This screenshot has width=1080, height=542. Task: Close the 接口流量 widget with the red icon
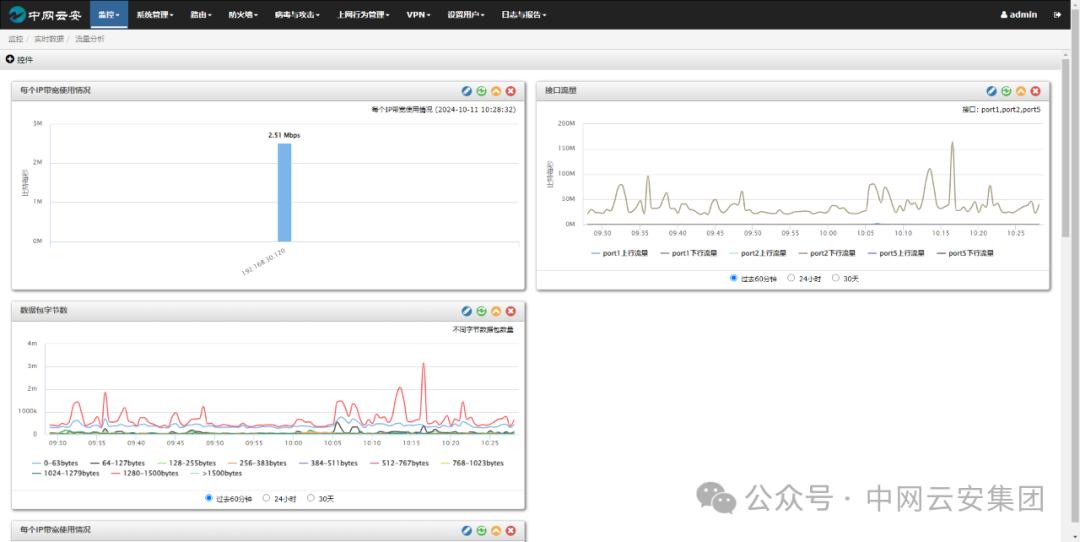(x=1036, y=91)
